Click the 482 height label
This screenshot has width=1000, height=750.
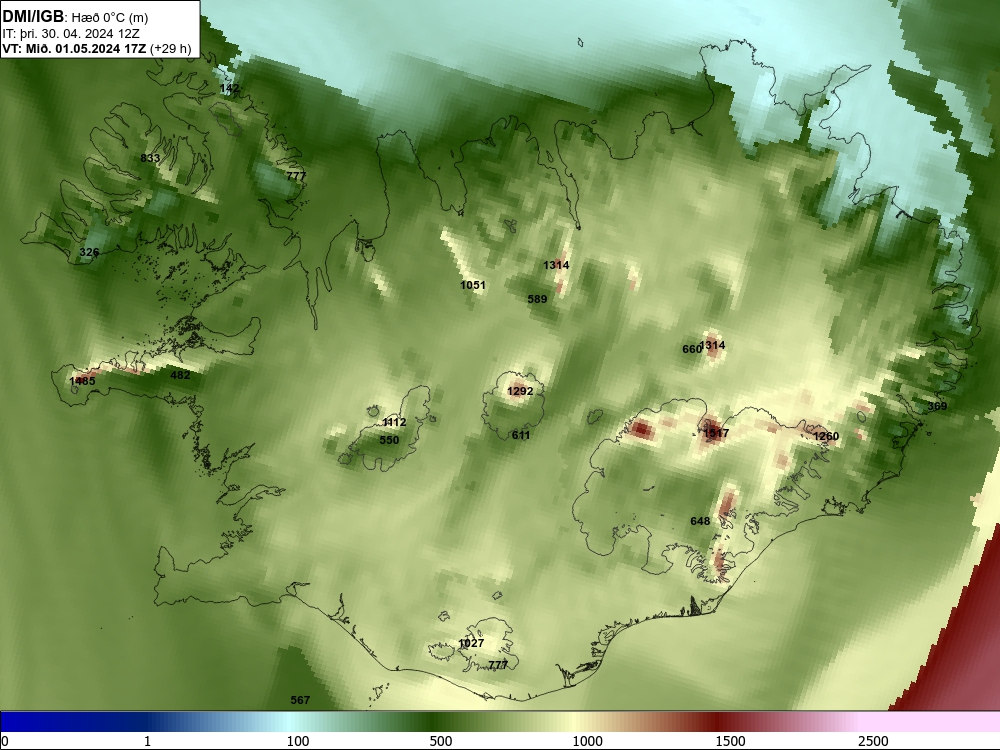click(180, 375)
